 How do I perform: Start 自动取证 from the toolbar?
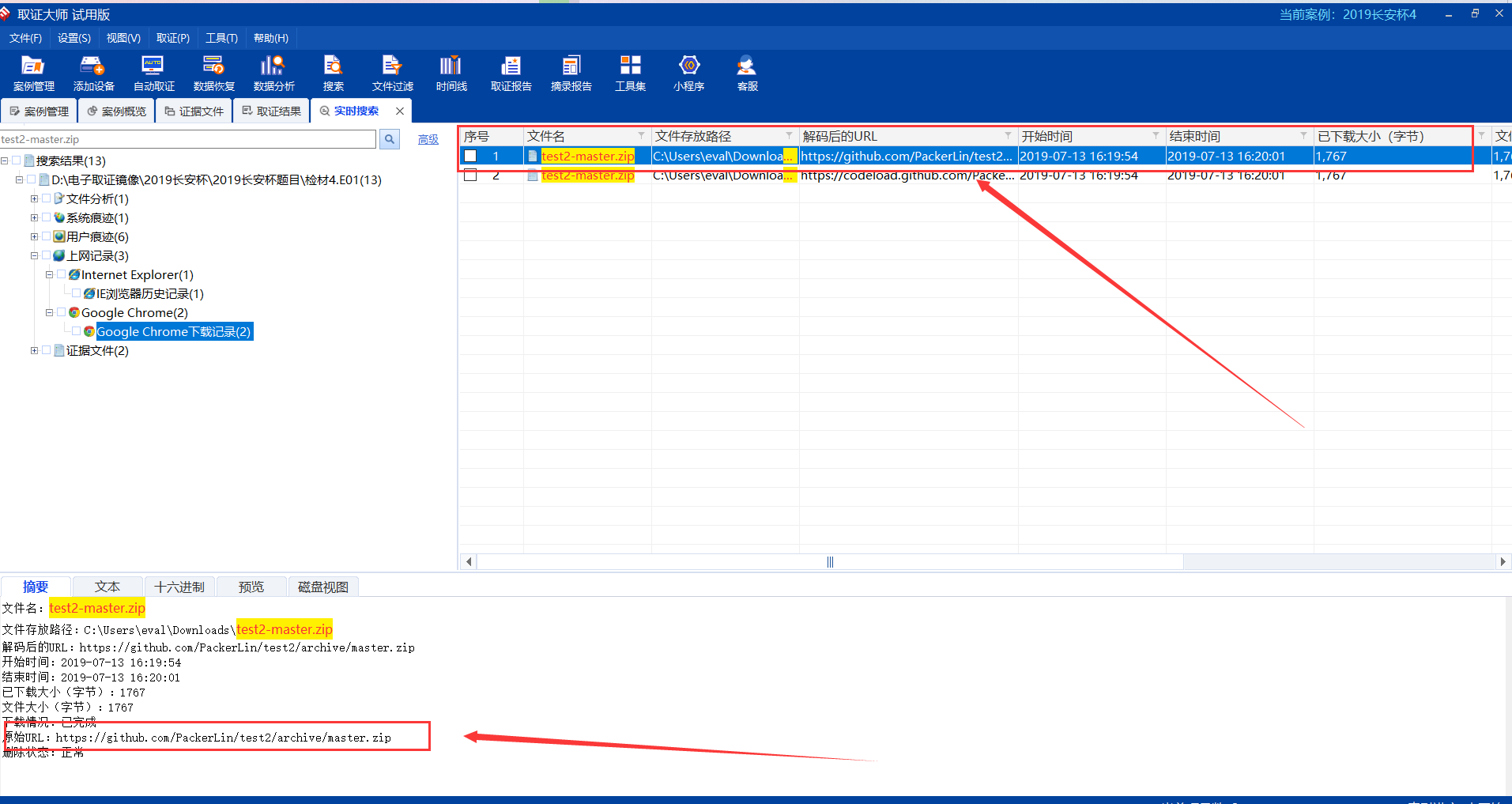coord(153,74)
